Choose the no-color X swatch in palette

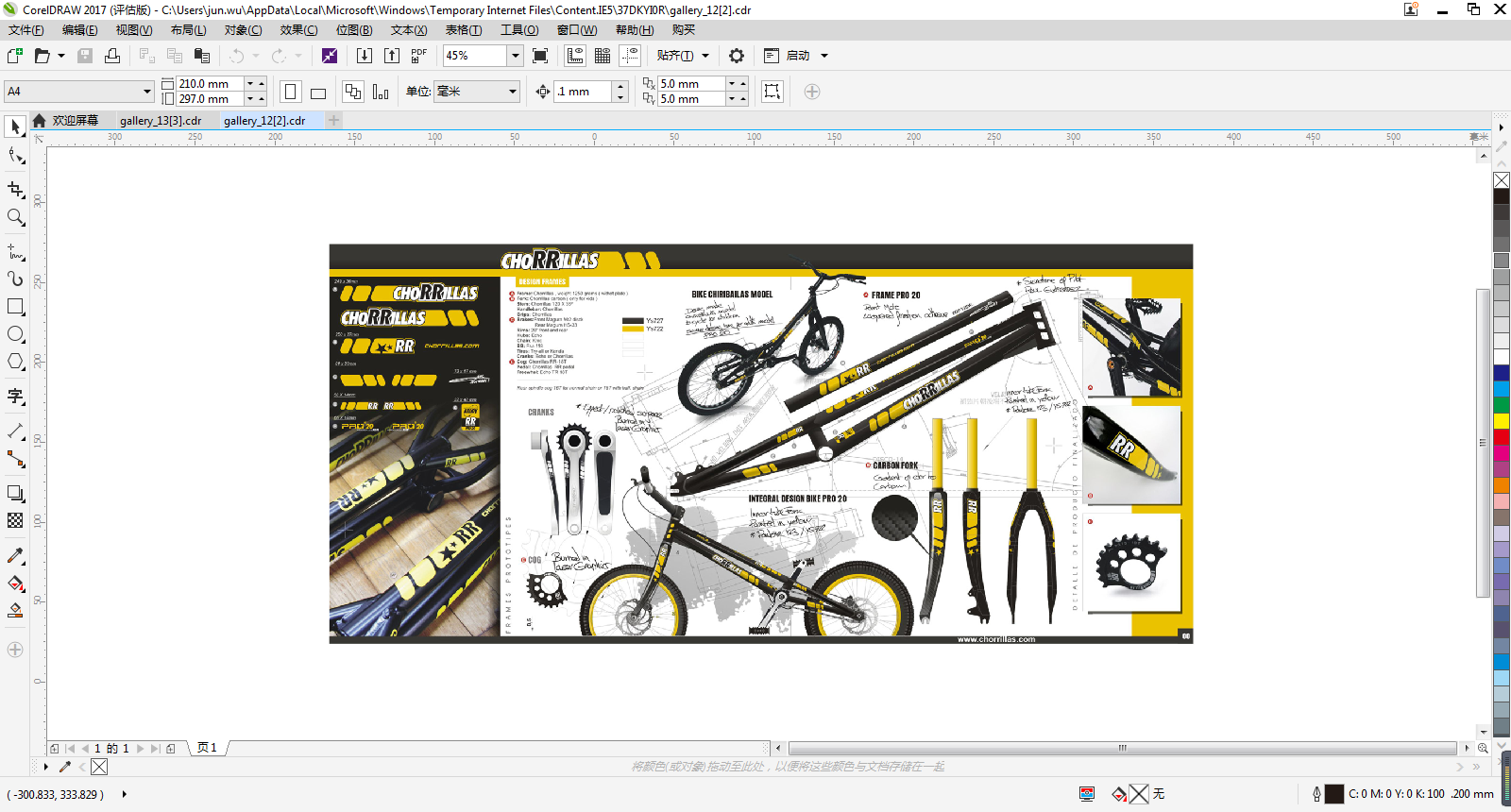point(1502,180)
